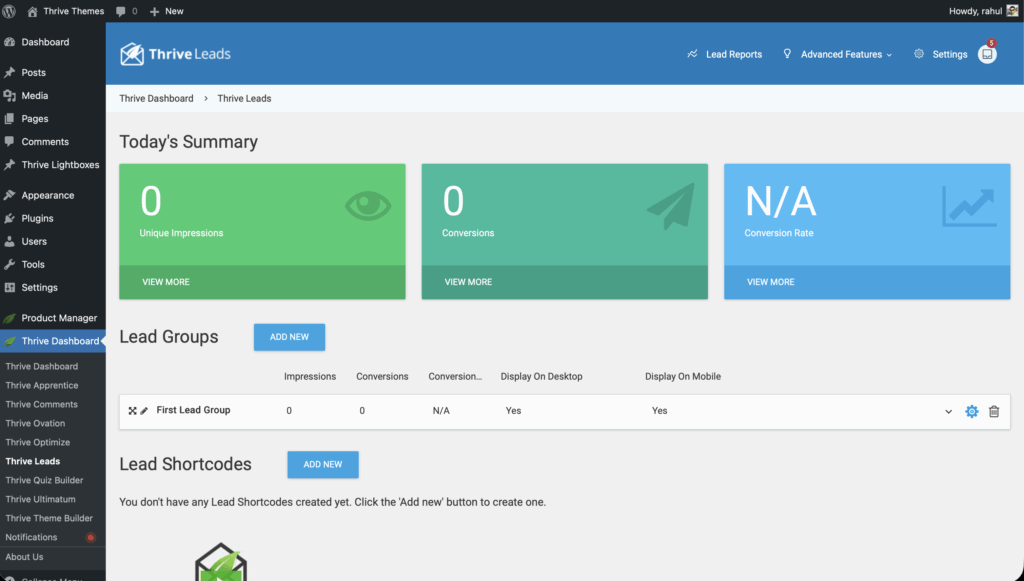Image resolution: width=1024 pixels, height=581 pixels.
Task: Open the notification inbox icon with red badge
Action: (x=987, y=55)
